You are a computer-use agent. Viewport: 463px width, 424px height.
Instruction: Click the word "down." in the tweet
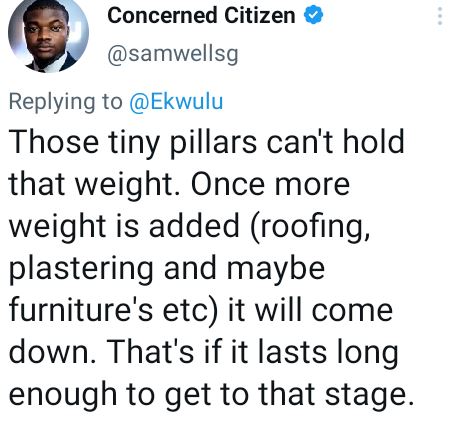coord(52,352)
